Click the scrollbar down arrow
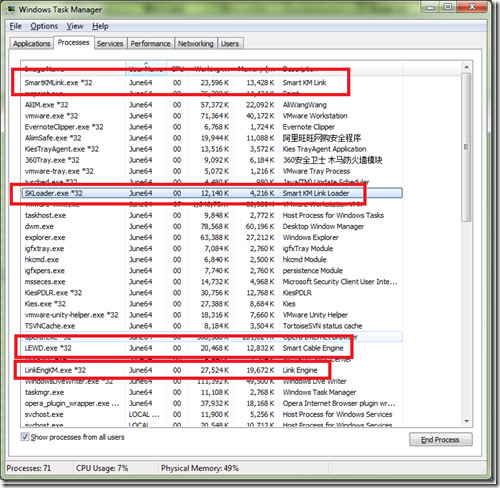Screen dimensions: 500x488 (467, 421)
